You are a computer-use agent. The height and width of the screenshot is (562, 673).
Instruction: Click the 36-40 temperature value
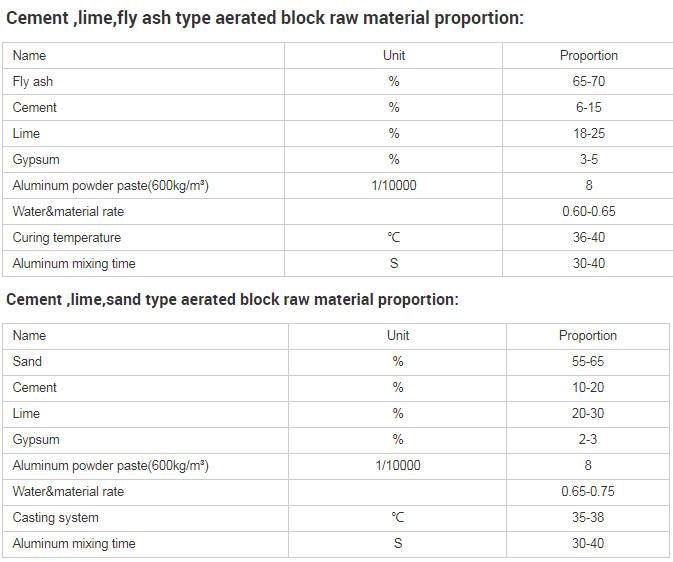[588, 238]
